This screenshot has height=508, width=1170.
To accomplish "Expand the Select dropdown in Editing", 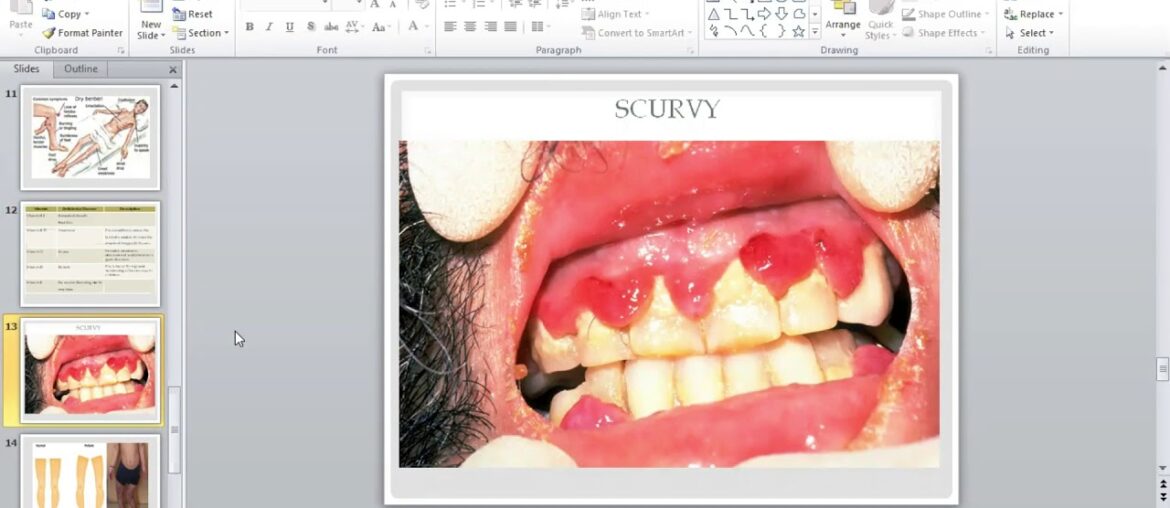I will click(x=1034, y=33).
